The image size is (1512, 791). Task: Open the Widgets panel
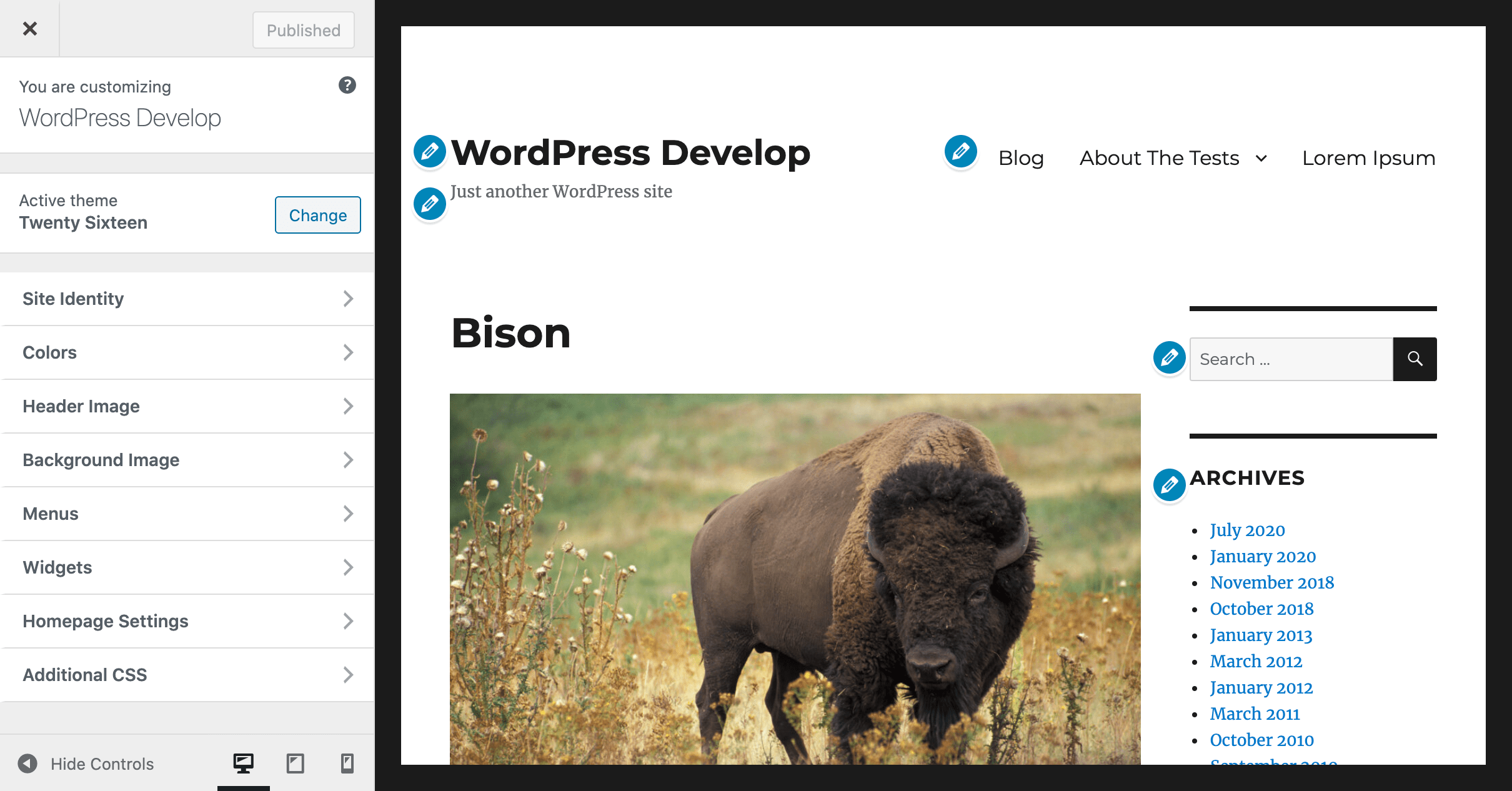click(187, 567)
